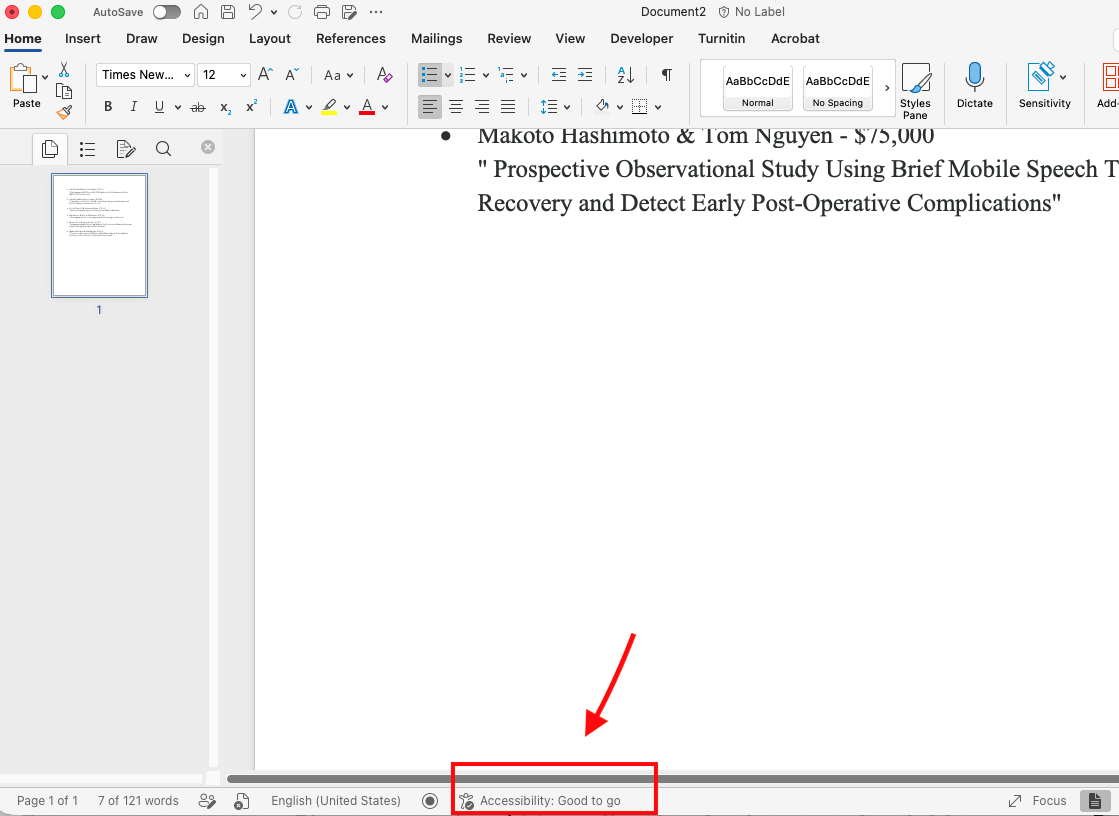Justify the paragraph text

507,107
